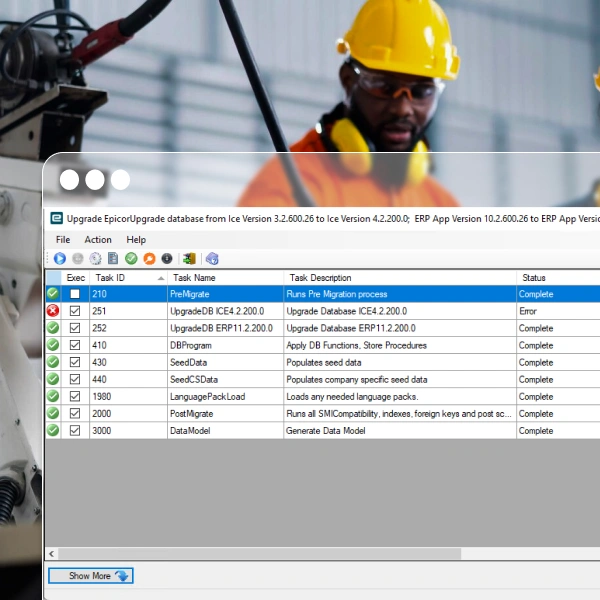Click the Exec column header

(x=75, y=278)
